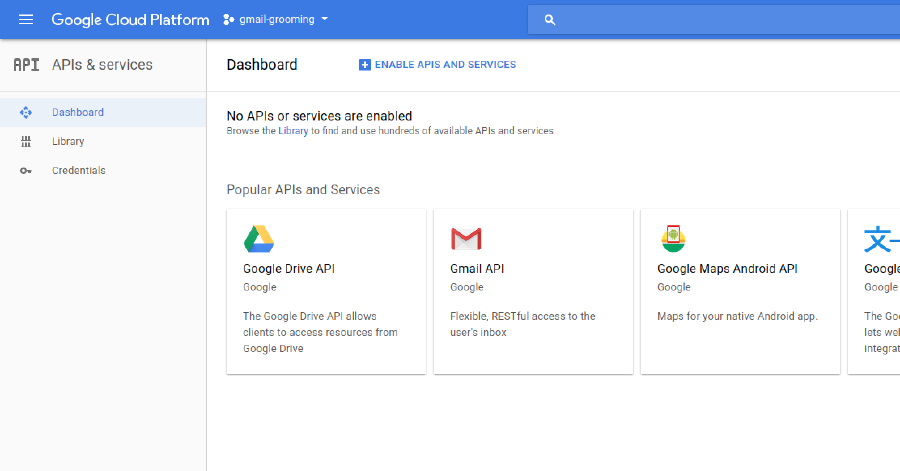Click the Google Drive triangle icon
Screen dimensions: 900x471
(259, 239)
